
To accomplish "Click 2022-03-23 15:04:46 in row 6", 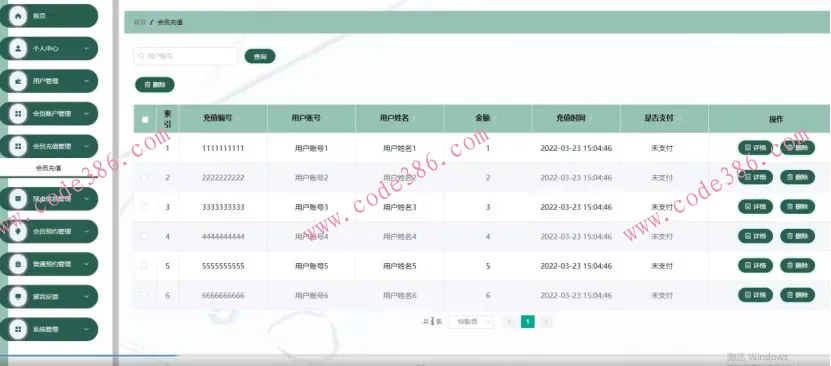I will pos(576,296).
